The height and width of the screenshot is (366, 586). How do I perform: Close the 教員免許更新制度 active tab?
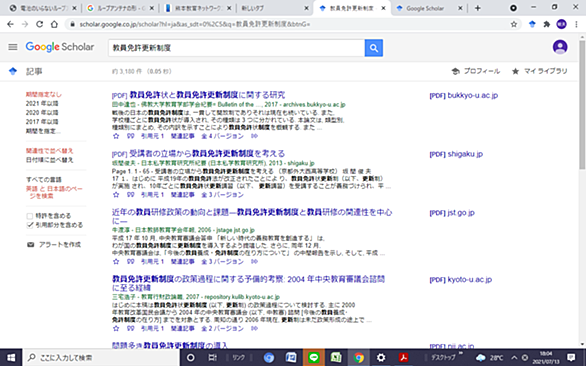[383, 8]
